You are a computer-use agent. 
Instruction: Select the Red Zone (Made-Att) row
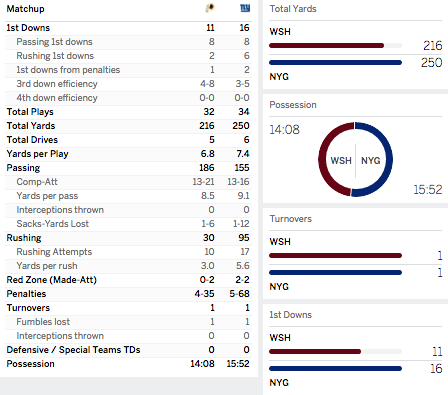click(x=128, y=280)
